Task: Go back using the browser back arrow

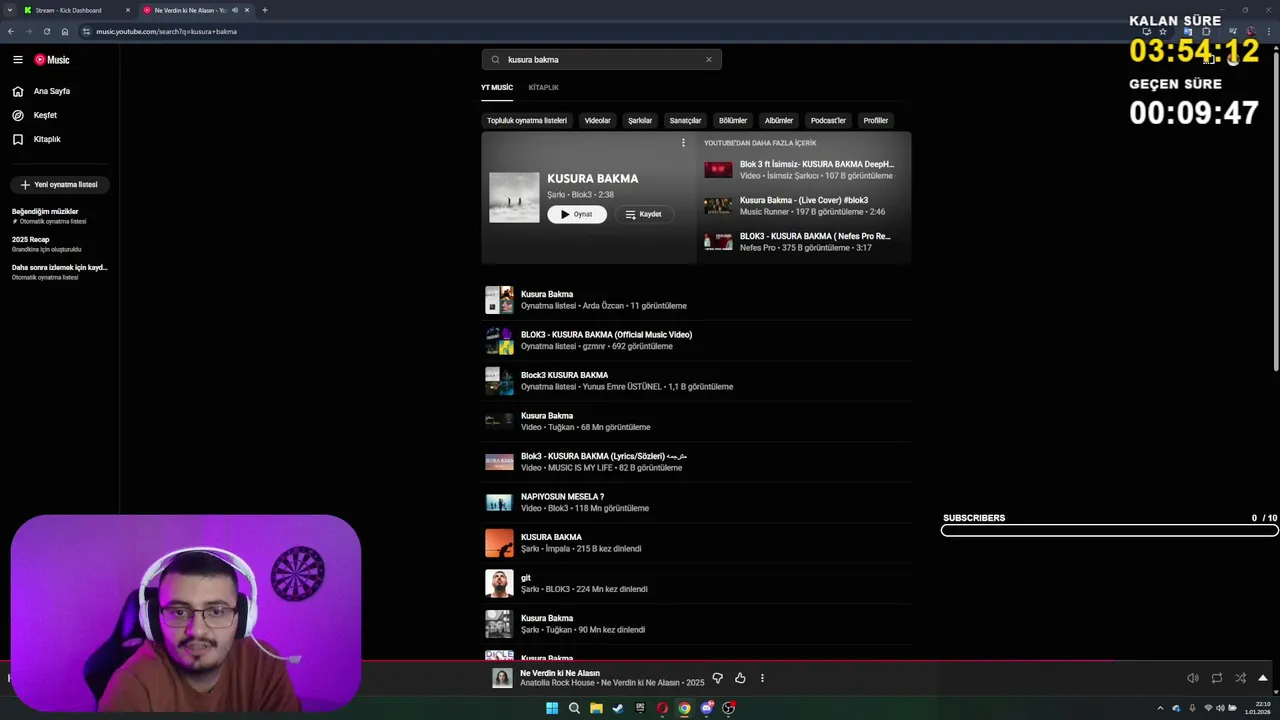Action: 11,31
